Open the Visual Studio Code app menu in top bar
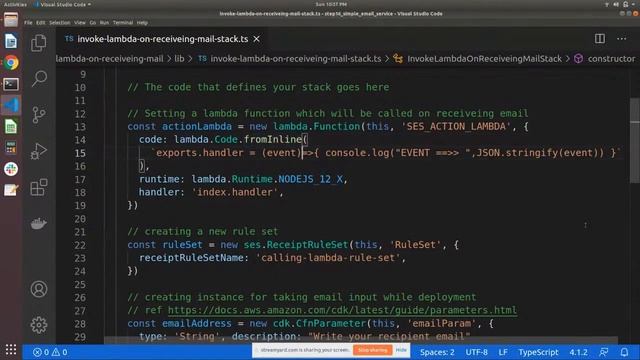This screenshot has height=360, width=640. [x=63, y=4]
